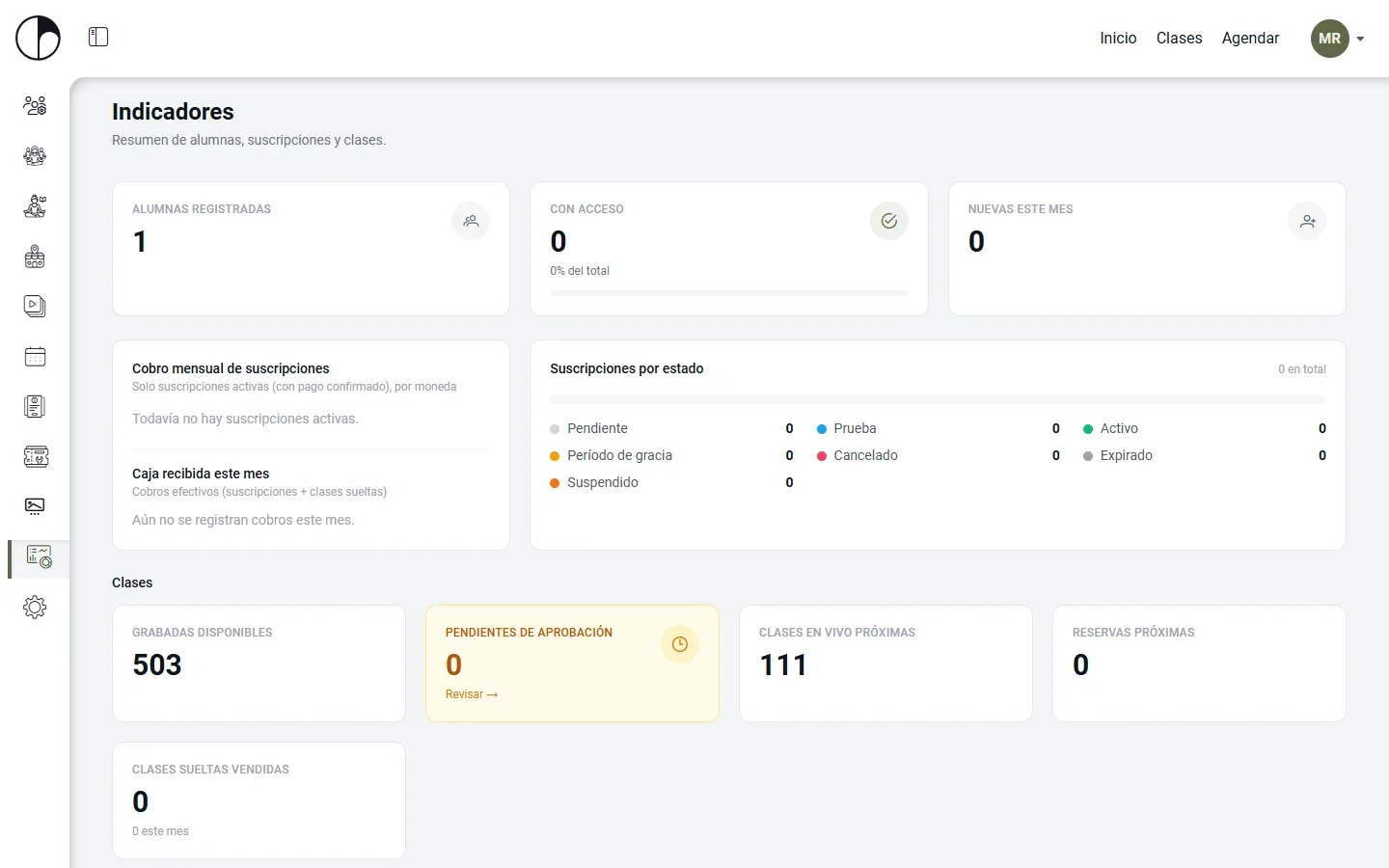1389x868 pixels.
Task: Click the gray Pendiente status dot
Action: click(555, 429)
